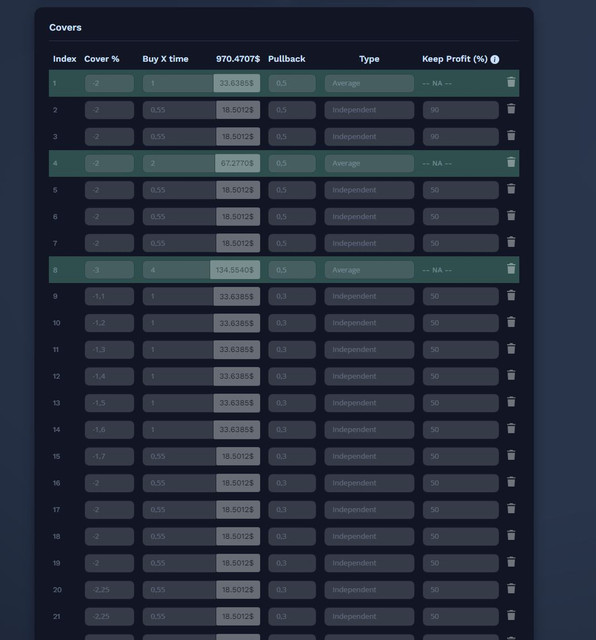Viewport: 596px width, 640px height.
Task: Delete cover row 5 with trash icon
Action: point(511,189)
